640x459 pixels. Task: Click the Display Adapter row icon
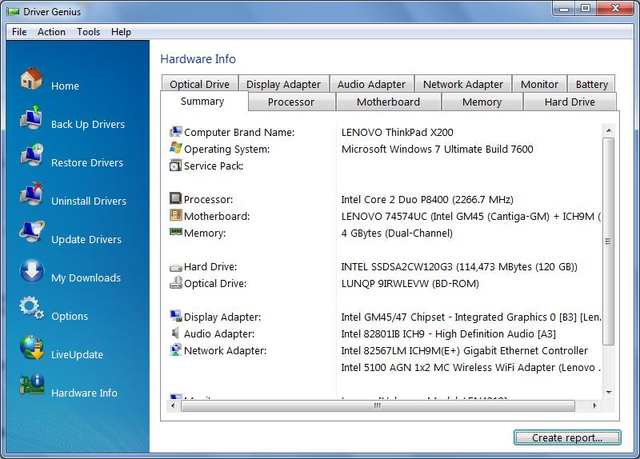click(176, 316)
